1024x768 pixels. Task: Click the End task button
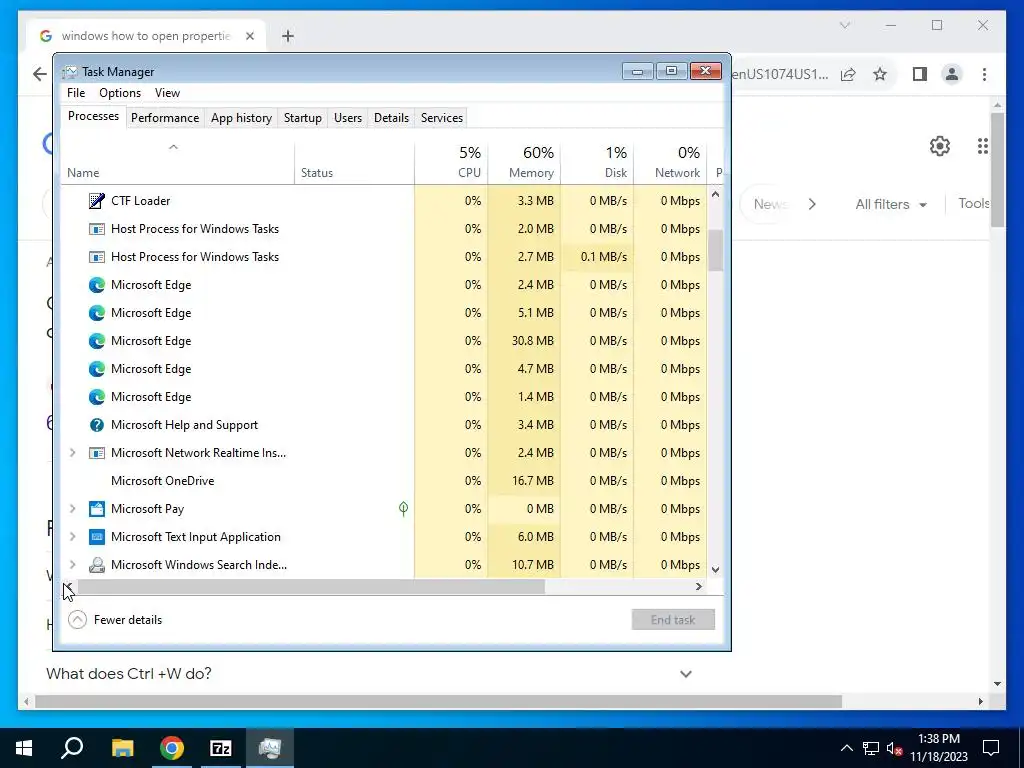tap(673, 620)
